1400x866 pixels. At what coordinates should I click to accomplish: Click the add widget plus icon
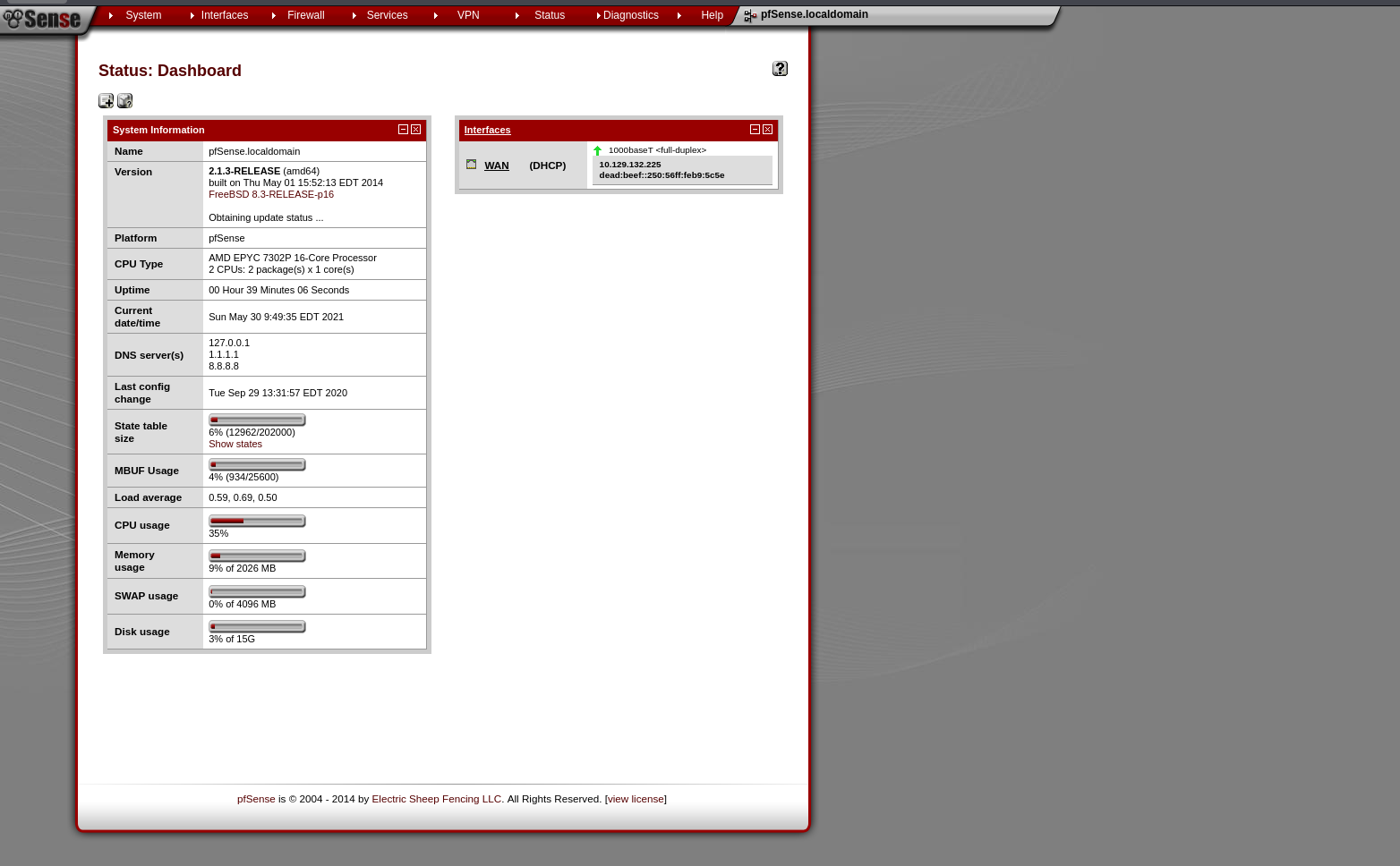click(106, 101)
